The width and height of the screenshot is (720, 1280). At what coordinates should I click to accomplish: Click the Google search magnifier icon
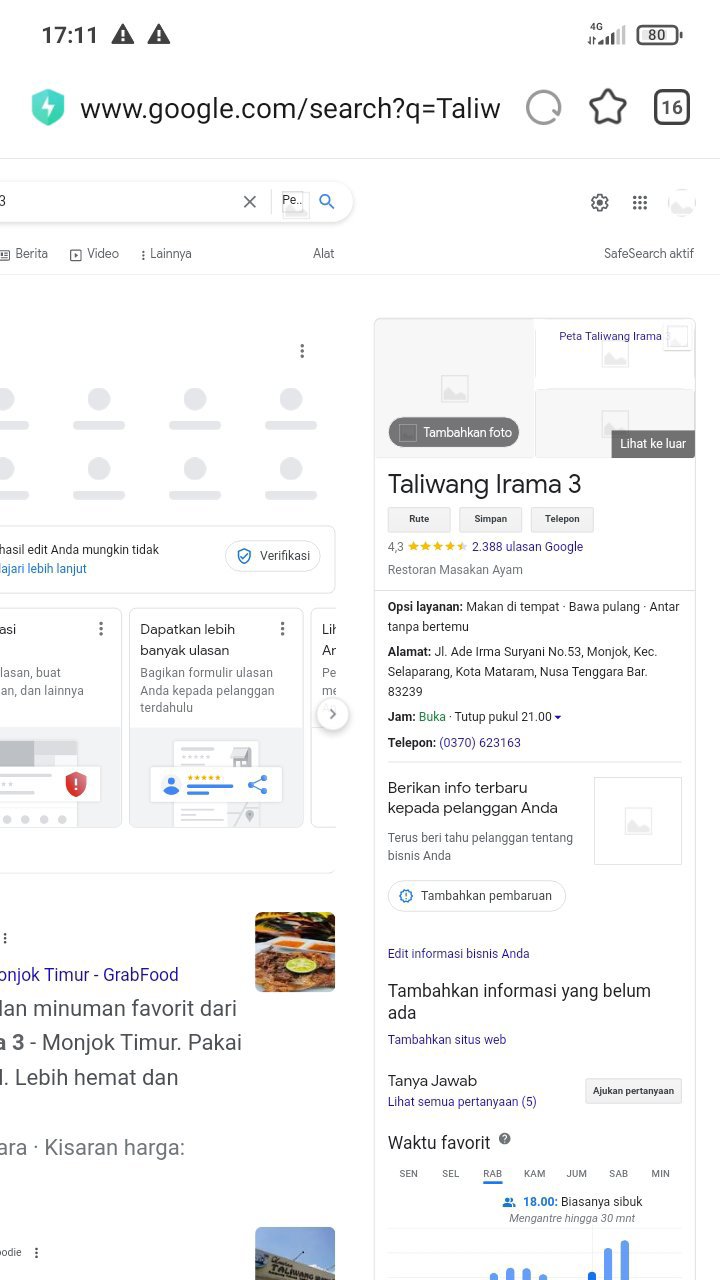point(327,201)
